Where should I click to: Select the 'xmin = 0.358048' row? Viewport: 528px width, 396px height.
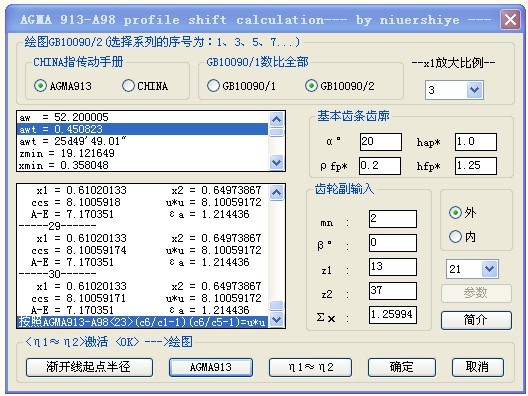pos(143,165)
